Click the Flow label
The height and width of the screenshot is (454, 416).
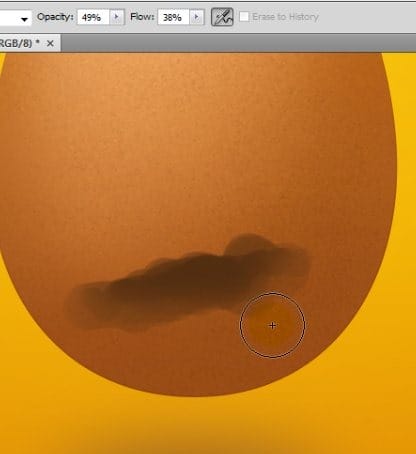tap(142, 17)
